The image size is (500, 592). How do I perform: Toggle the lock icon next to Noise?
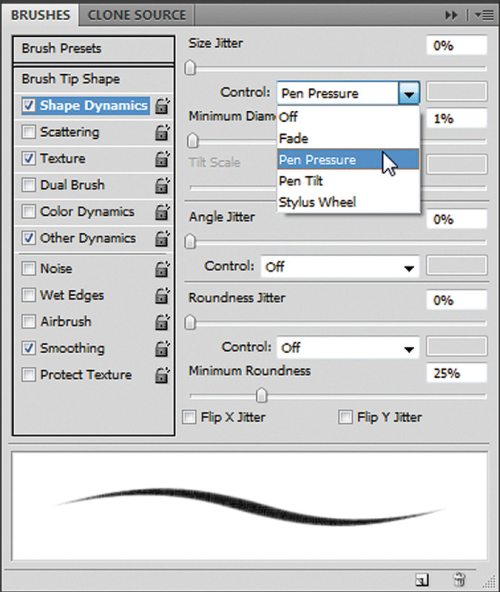click(162, 269)
